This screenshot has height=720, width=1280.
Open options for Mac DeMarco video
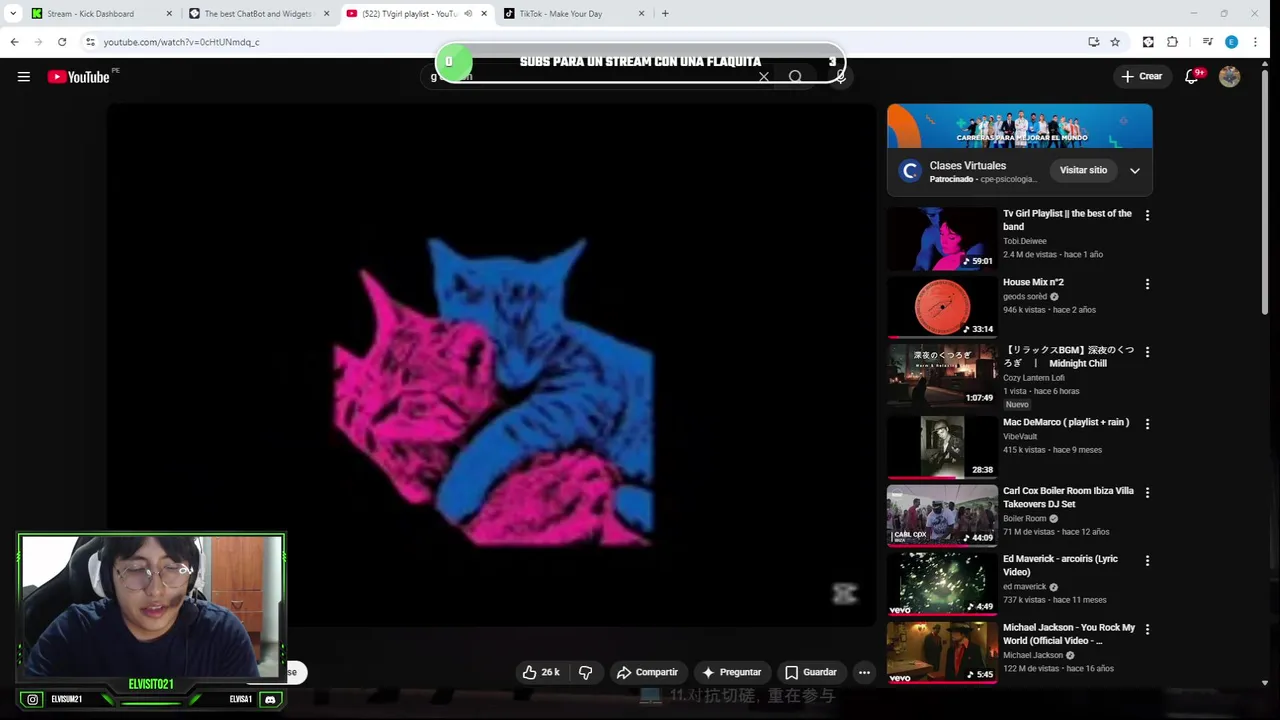1147,424
